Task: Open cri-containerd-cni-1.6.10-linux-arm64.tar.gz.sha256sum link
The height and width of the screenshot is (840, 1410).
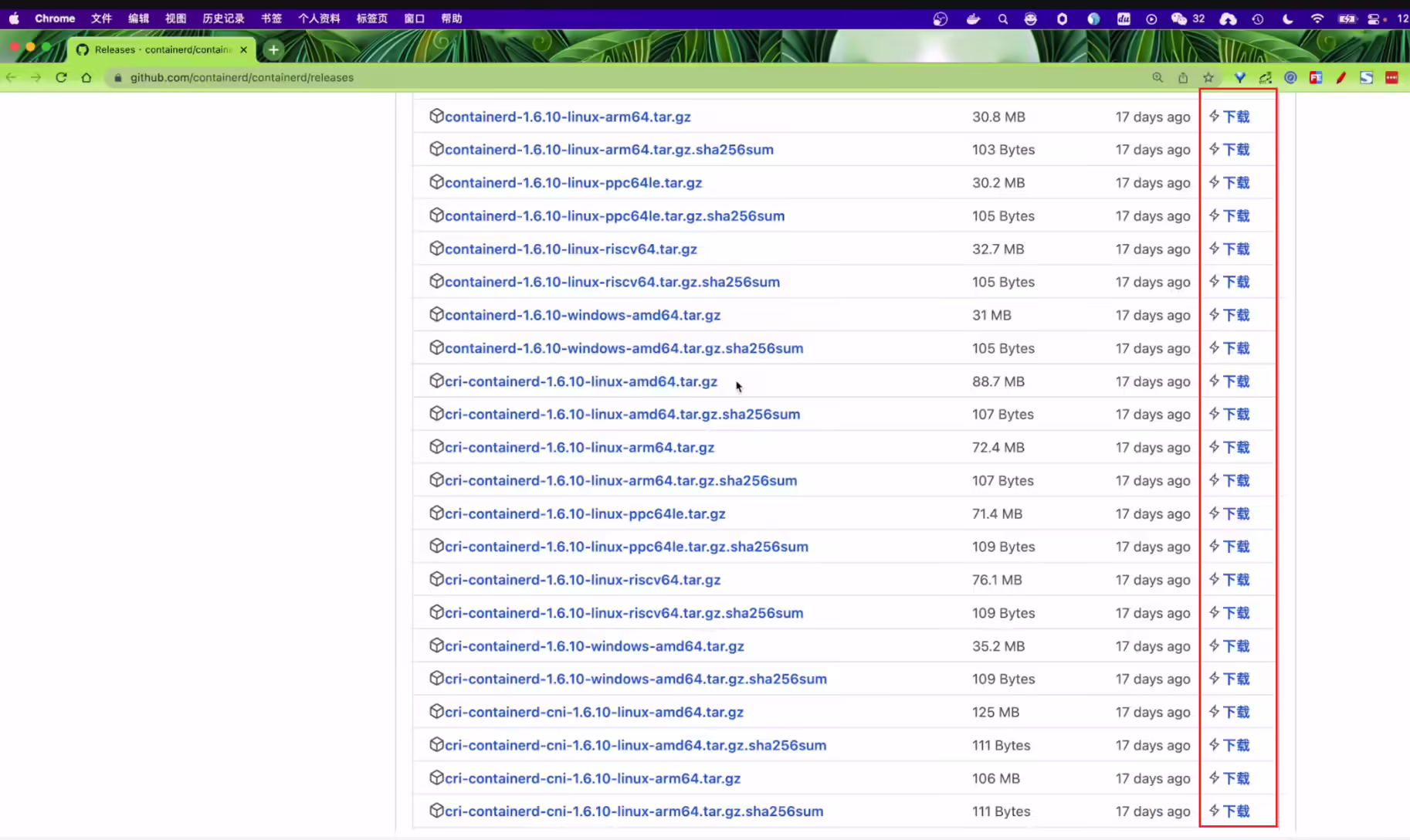Action: coord(634,811)
